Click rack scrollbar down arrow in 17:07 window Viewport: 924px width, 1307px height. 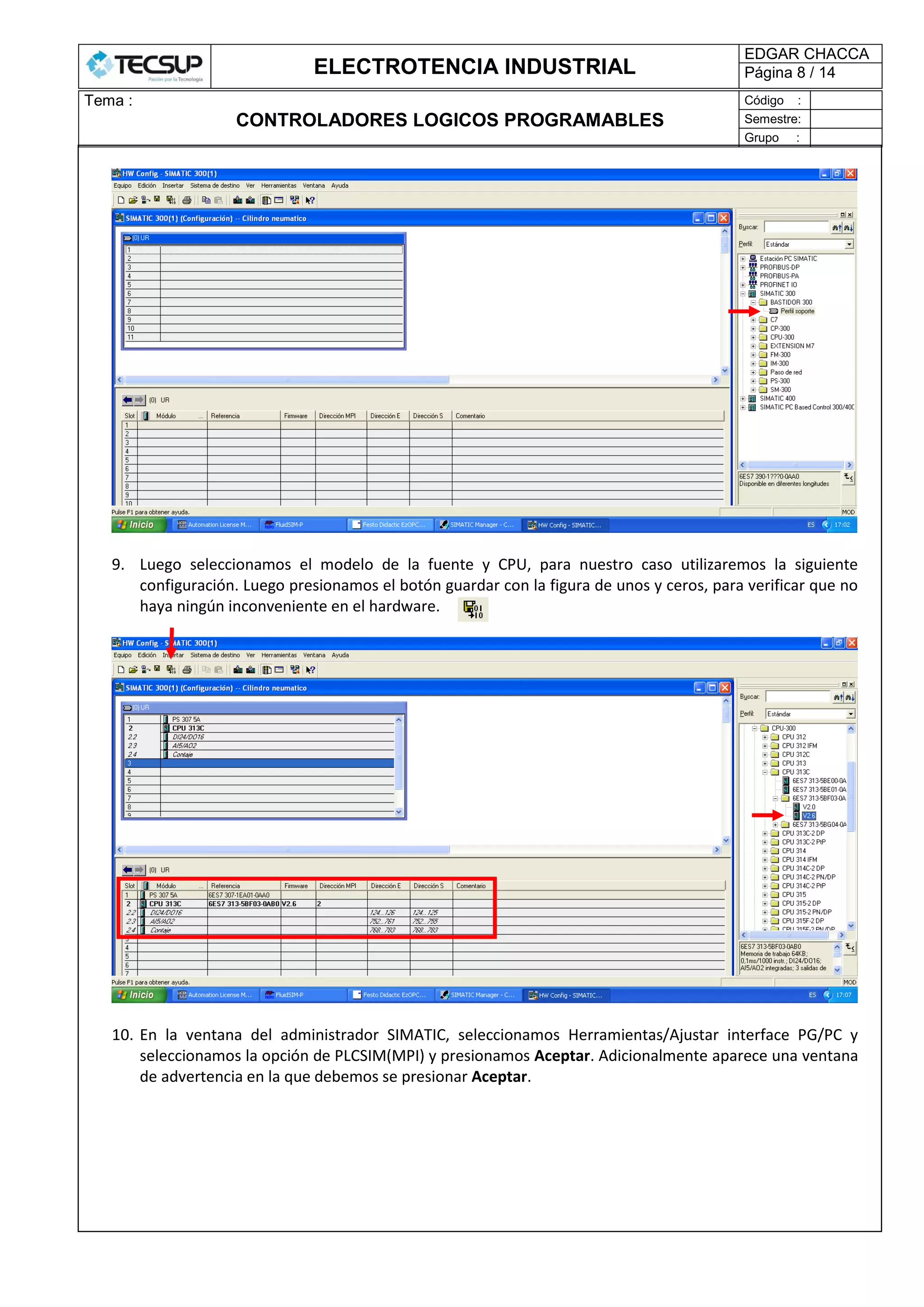coord(398,812)
